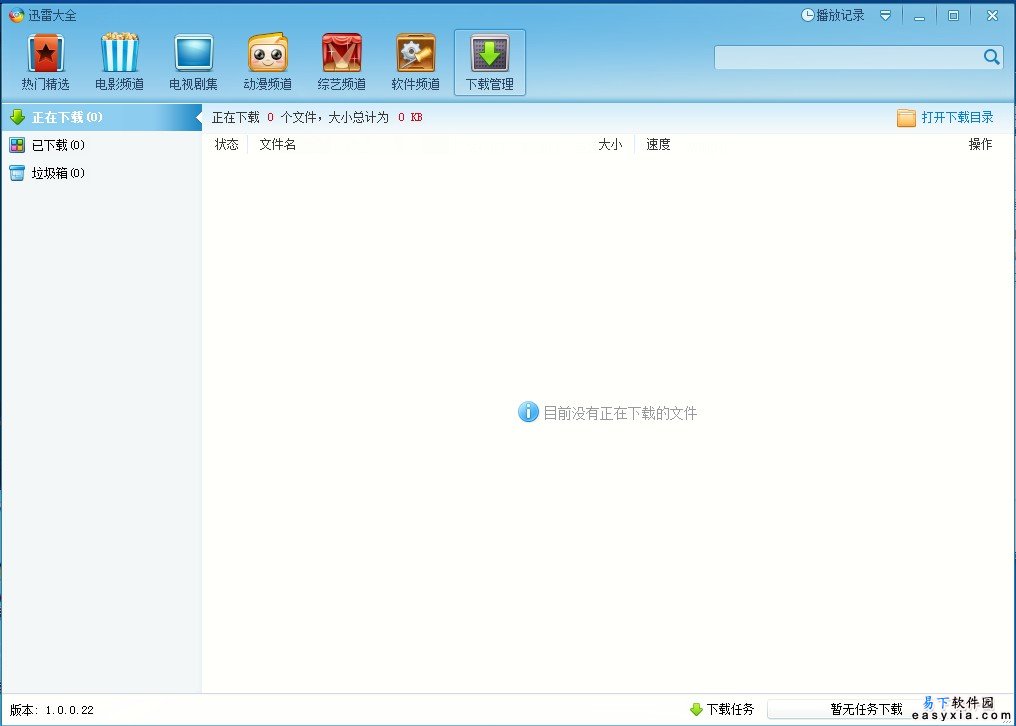
Task: Minimize the 迅雷大全 window
Action: pos(919,16)
